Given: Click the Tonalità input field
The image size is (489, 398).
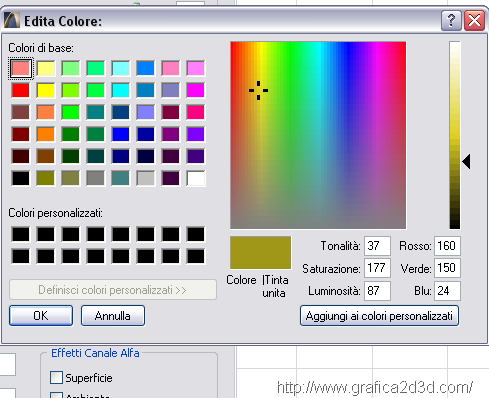Looking at the screenshot, I should pyautogui.click(x=377, y=246).
